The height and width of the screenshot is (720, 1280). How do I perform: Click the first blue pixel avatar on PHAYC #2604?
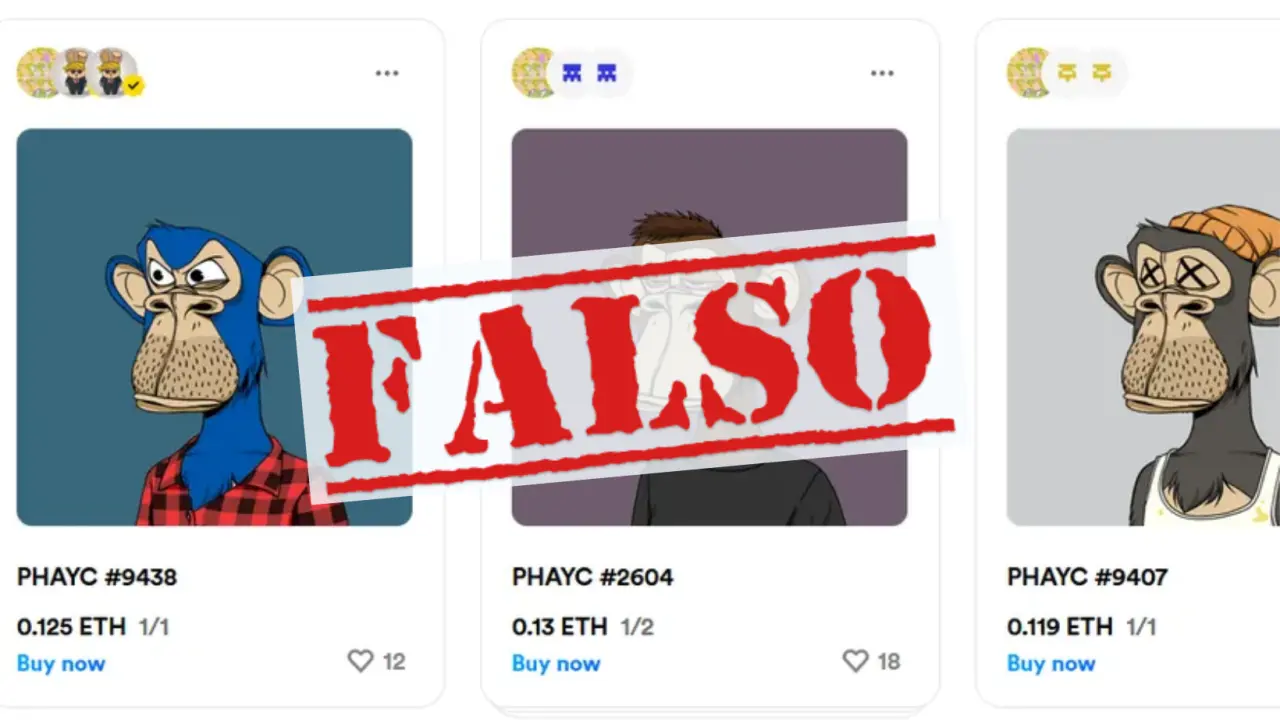click(572, 72)
